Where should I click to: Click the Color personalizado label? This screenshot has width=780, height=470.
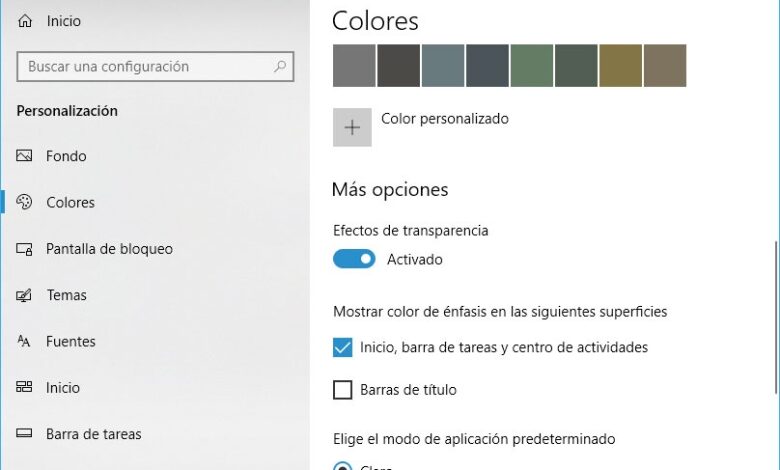(445, 119)
